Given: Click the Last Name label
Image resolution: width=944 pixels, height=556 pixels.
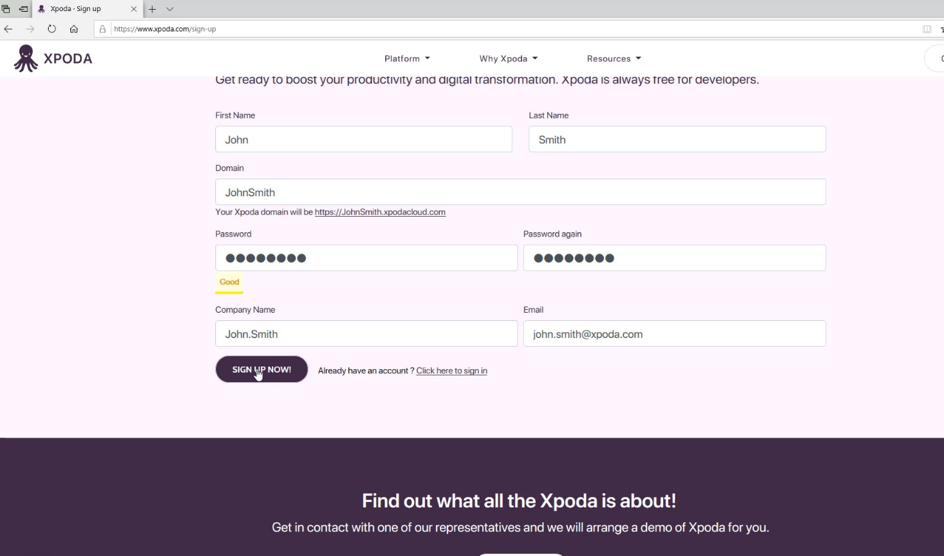Looking at the screenshot, I should (548, 116).
